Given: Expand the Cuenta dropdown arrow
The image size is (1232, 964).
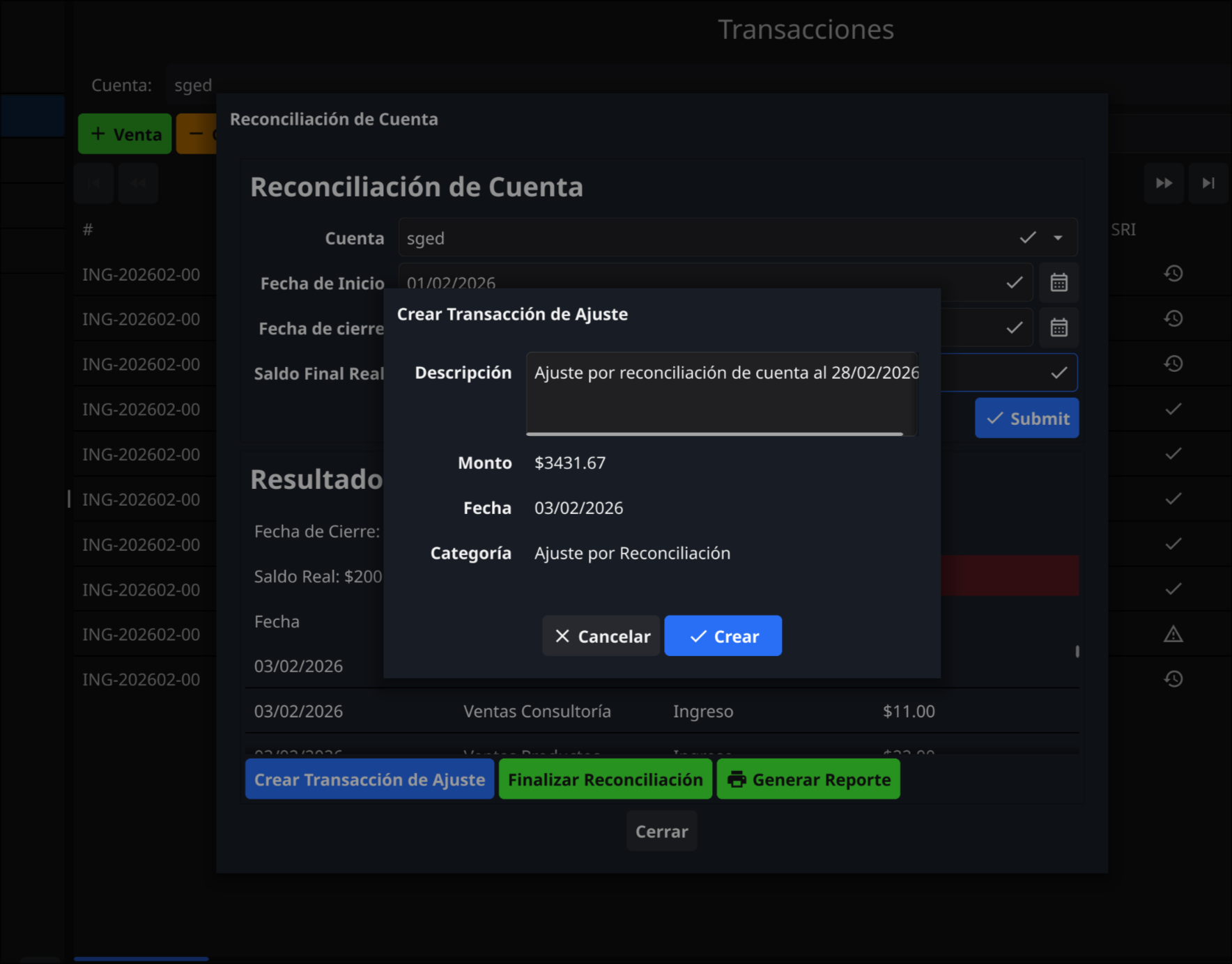Looking at the screenshot, I should click(x=1058, y=238).
